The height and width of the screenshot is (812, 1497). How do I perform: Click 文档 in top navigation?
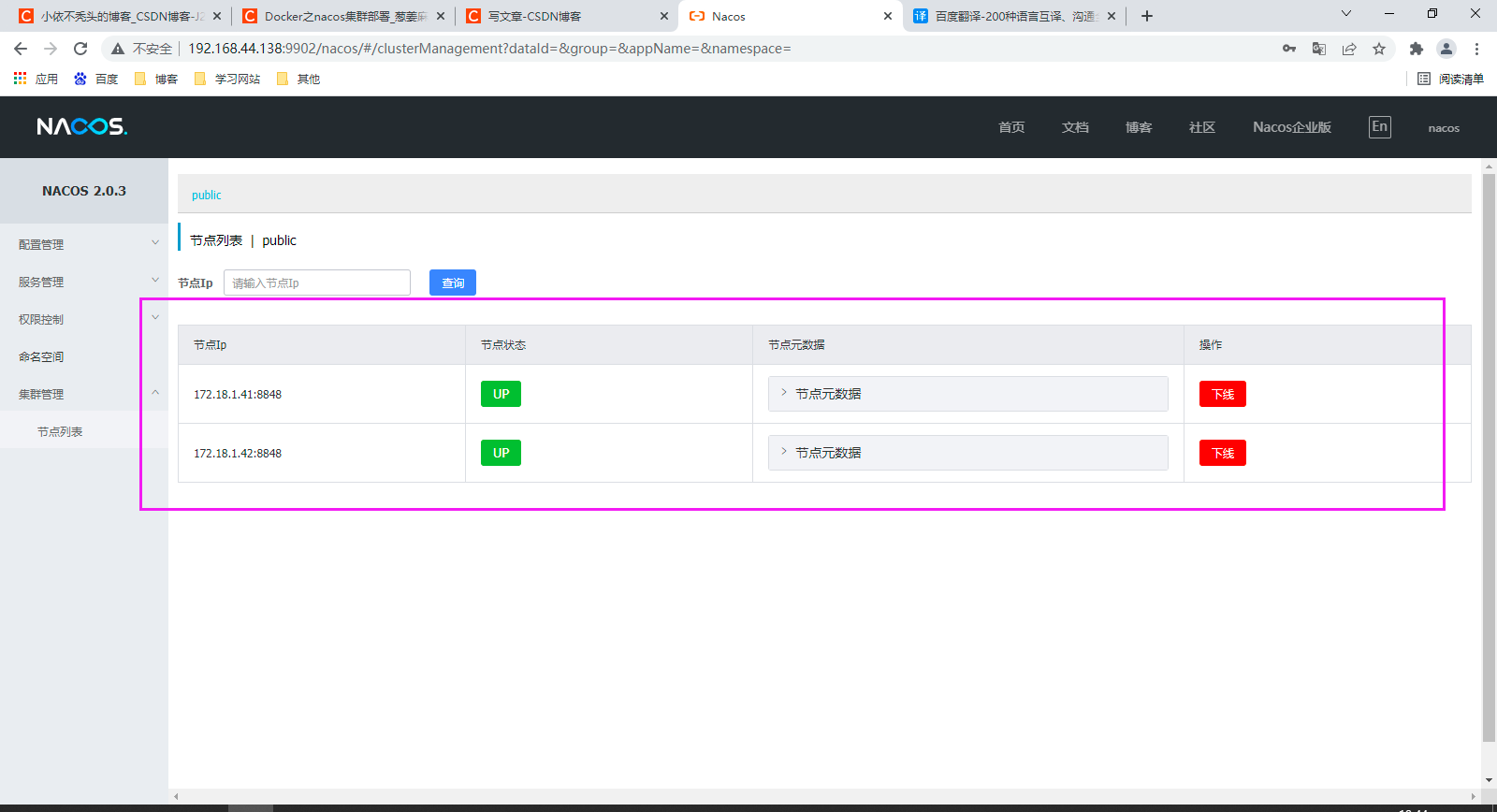coord(1075,127)
